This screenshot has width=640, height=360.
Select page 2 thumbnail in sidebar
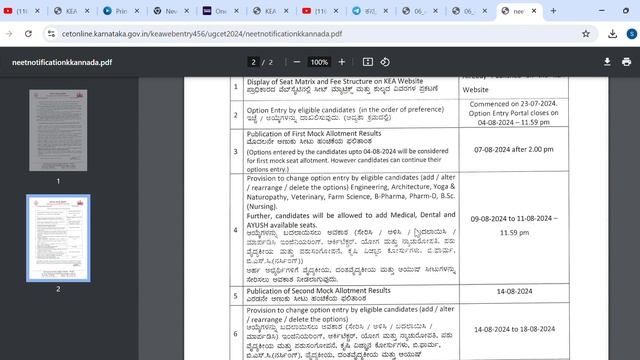point(58,238)
